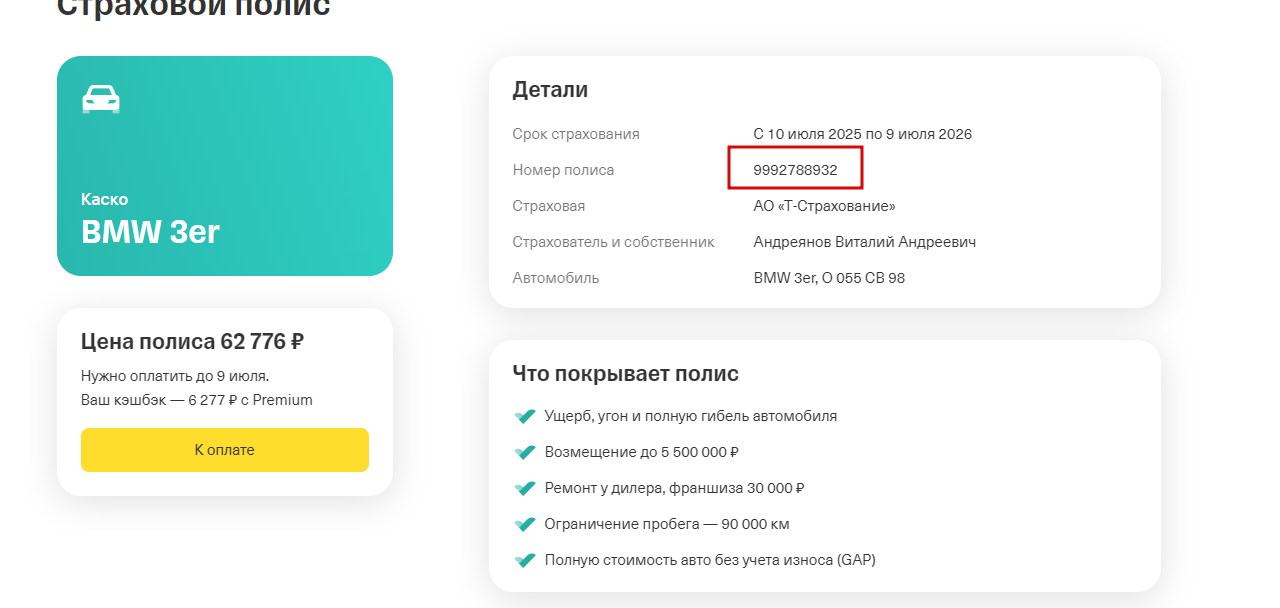This screenshot has width=1280, height=608.
Task: Click checkmark icon beside Ремонт у дилера
Action: point(525,488)
